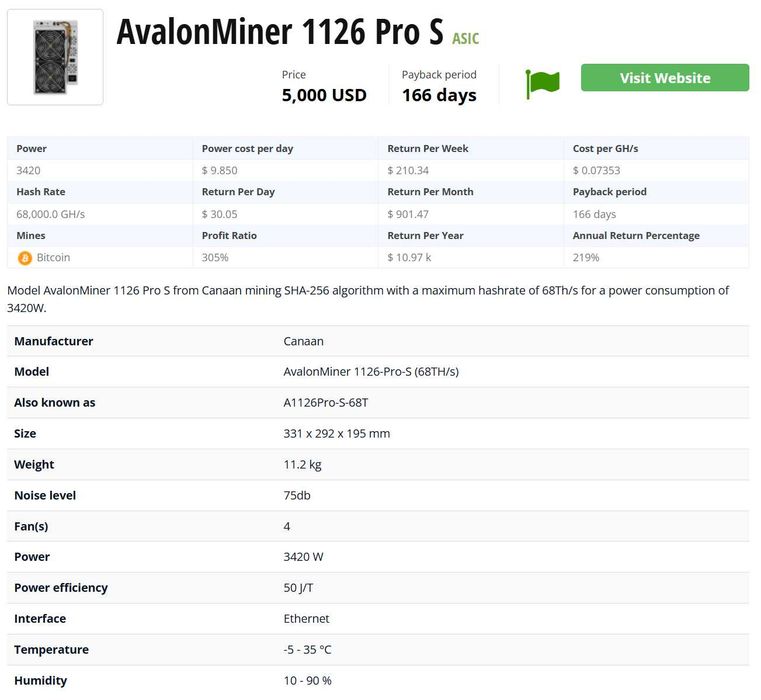This screenshot has height=700, width=761.
Task: Click the AvalonMiner 1126 Pro S heading
Action: 280,32
